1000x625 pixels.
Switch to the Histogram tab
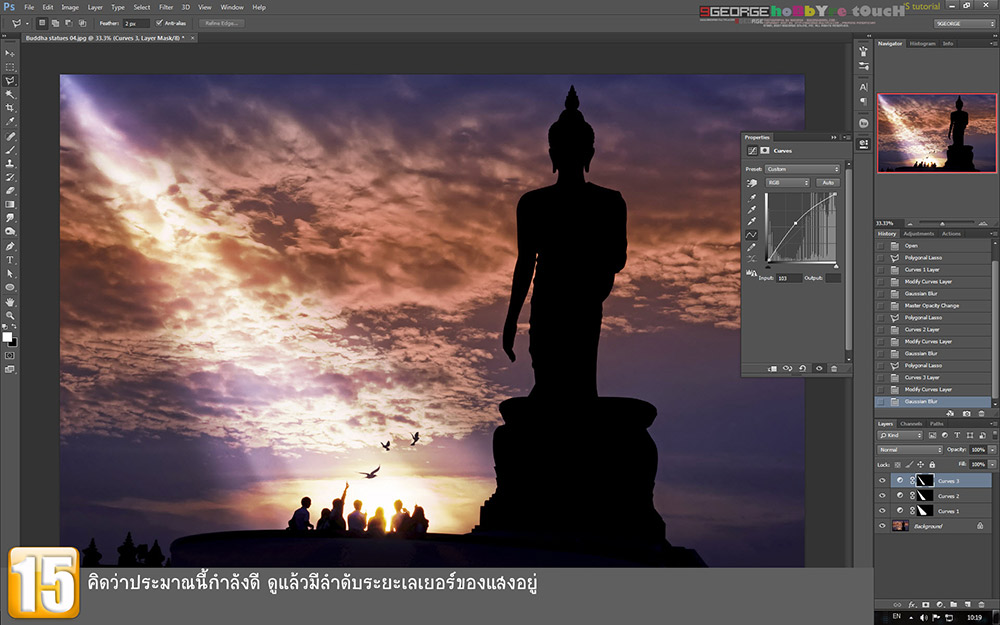coord(922,43)
